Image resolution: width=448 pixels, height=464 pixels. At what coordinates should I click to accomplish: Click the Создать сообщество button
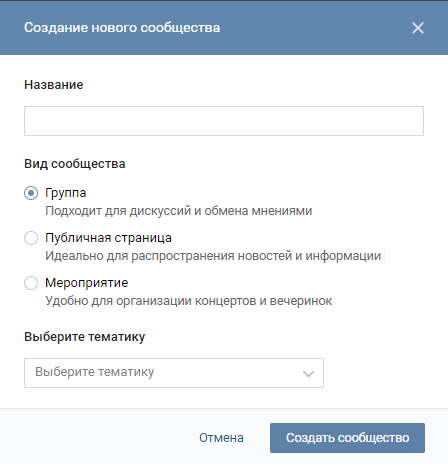point(347,438)
